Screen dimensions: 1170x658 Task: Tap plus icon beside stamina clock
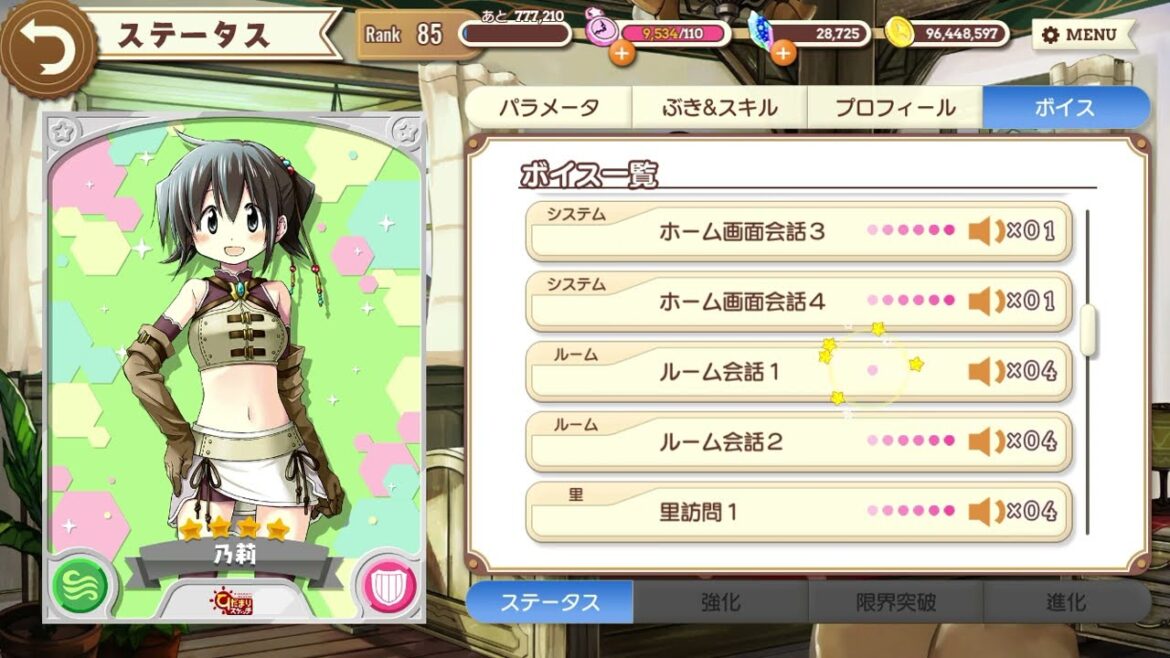[x=622, y=54]
